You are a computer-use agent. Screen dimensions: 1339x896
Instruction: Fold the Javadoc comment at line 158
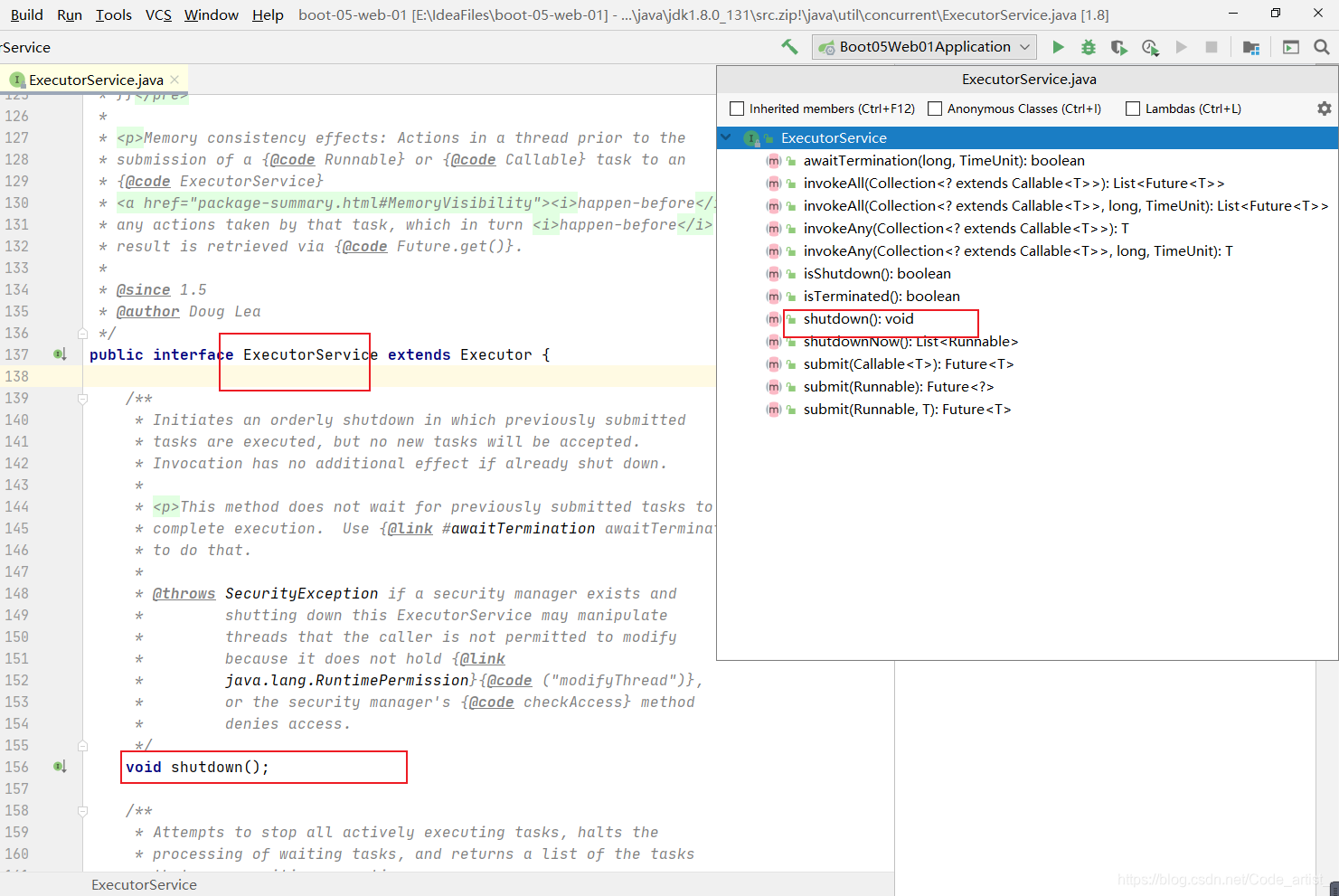tap(82, 811)
